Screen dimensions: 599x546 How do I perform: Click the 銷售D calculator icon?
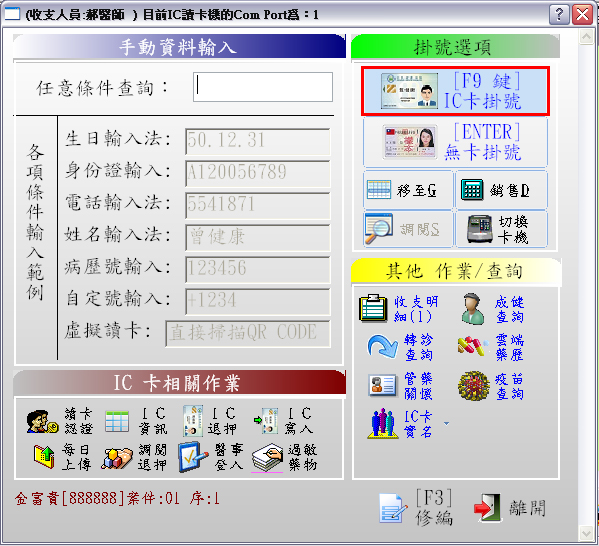472,190
